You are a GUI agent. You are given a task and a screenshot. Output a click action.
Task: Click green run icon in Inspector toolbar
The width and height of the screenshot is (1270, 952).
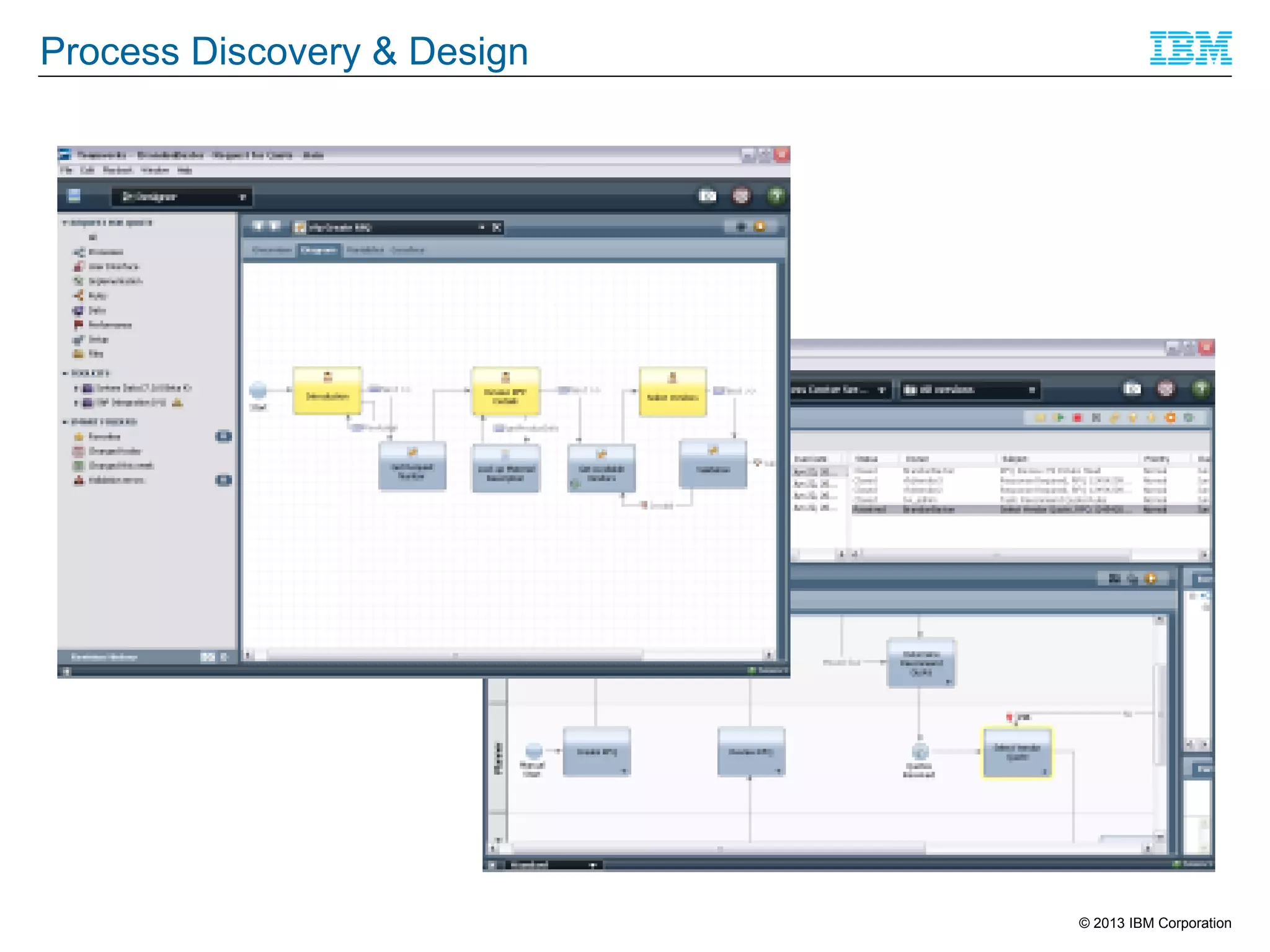(1059, 418)
